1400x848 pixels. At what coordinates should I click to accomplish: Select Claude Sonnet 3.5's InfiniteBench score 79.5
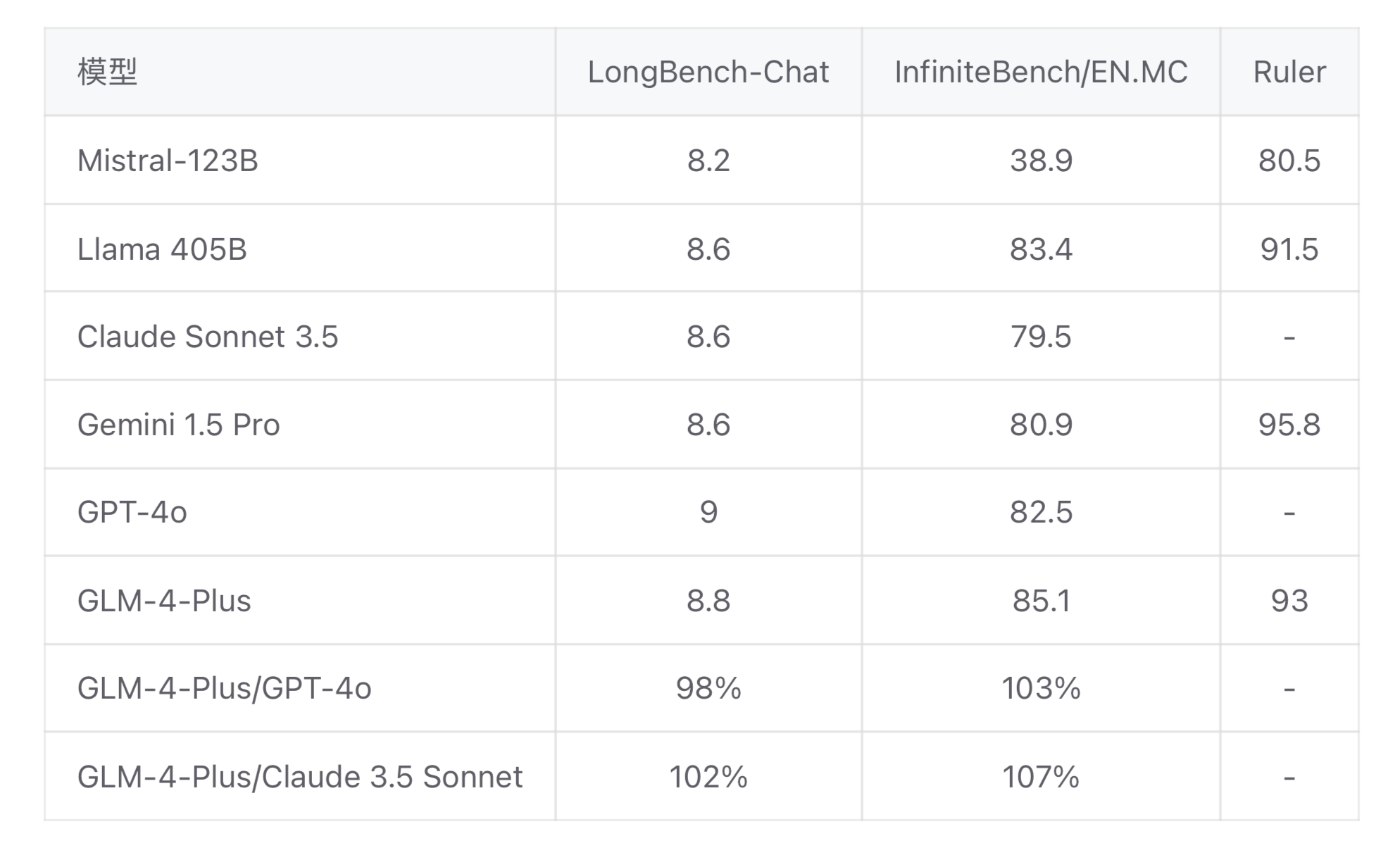coord(1041,337)
